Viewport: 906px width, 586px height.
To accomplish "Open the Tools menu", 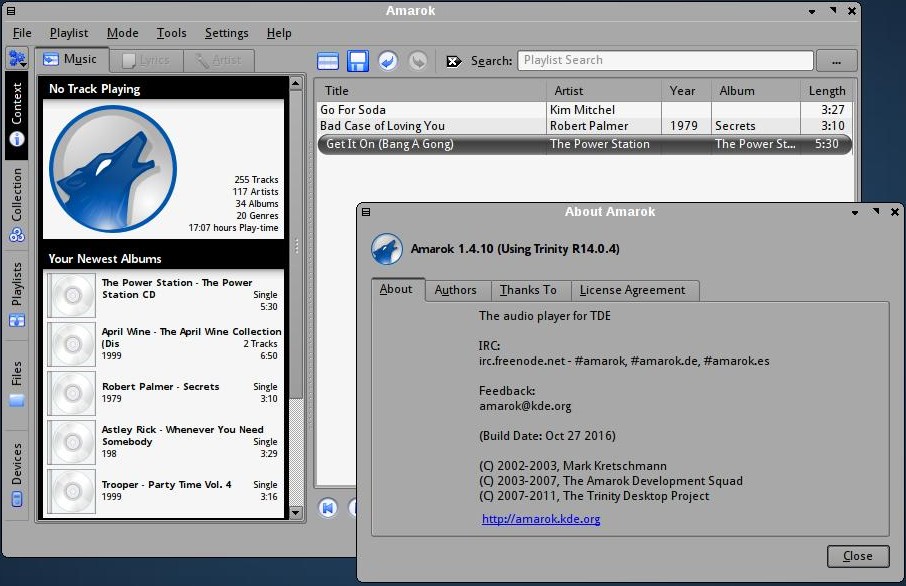I will 172,33.
